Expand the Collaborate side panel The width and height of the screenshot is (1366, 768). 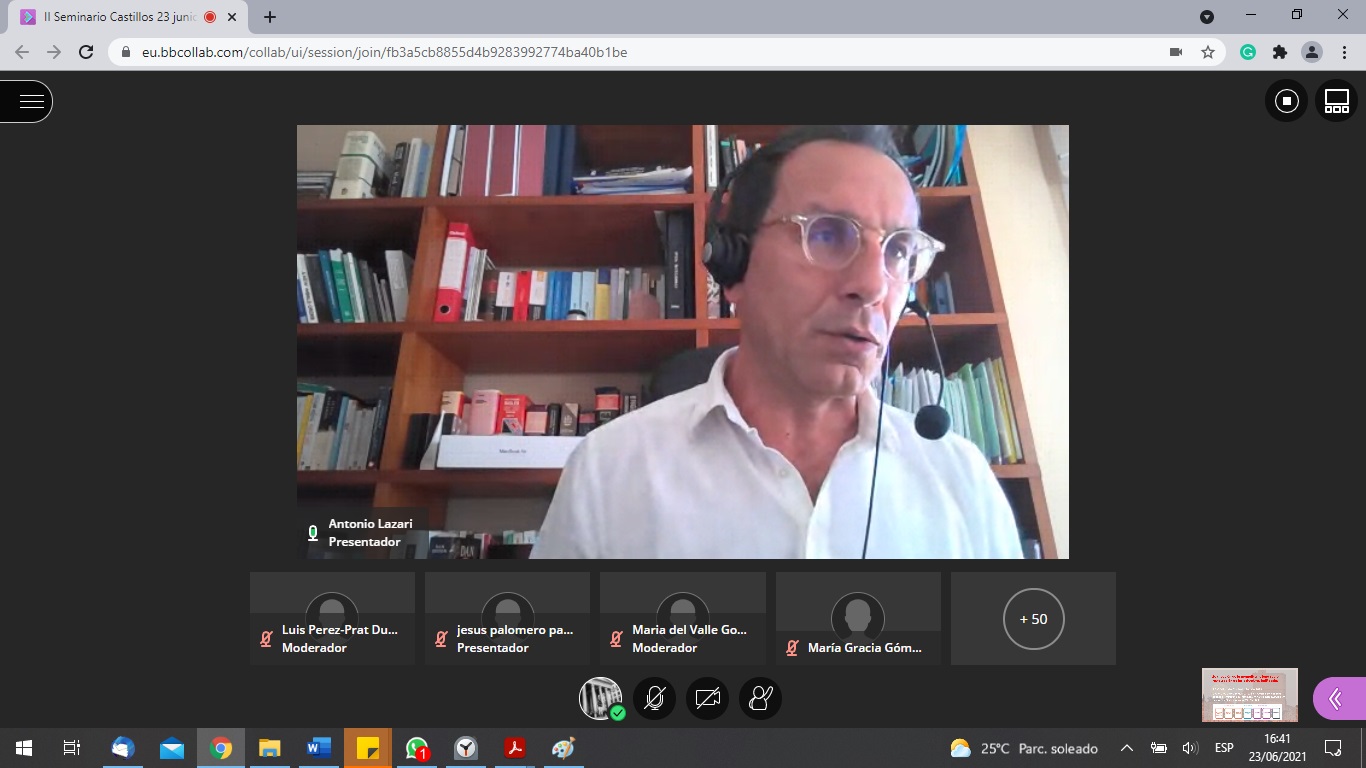point(1338,698)
